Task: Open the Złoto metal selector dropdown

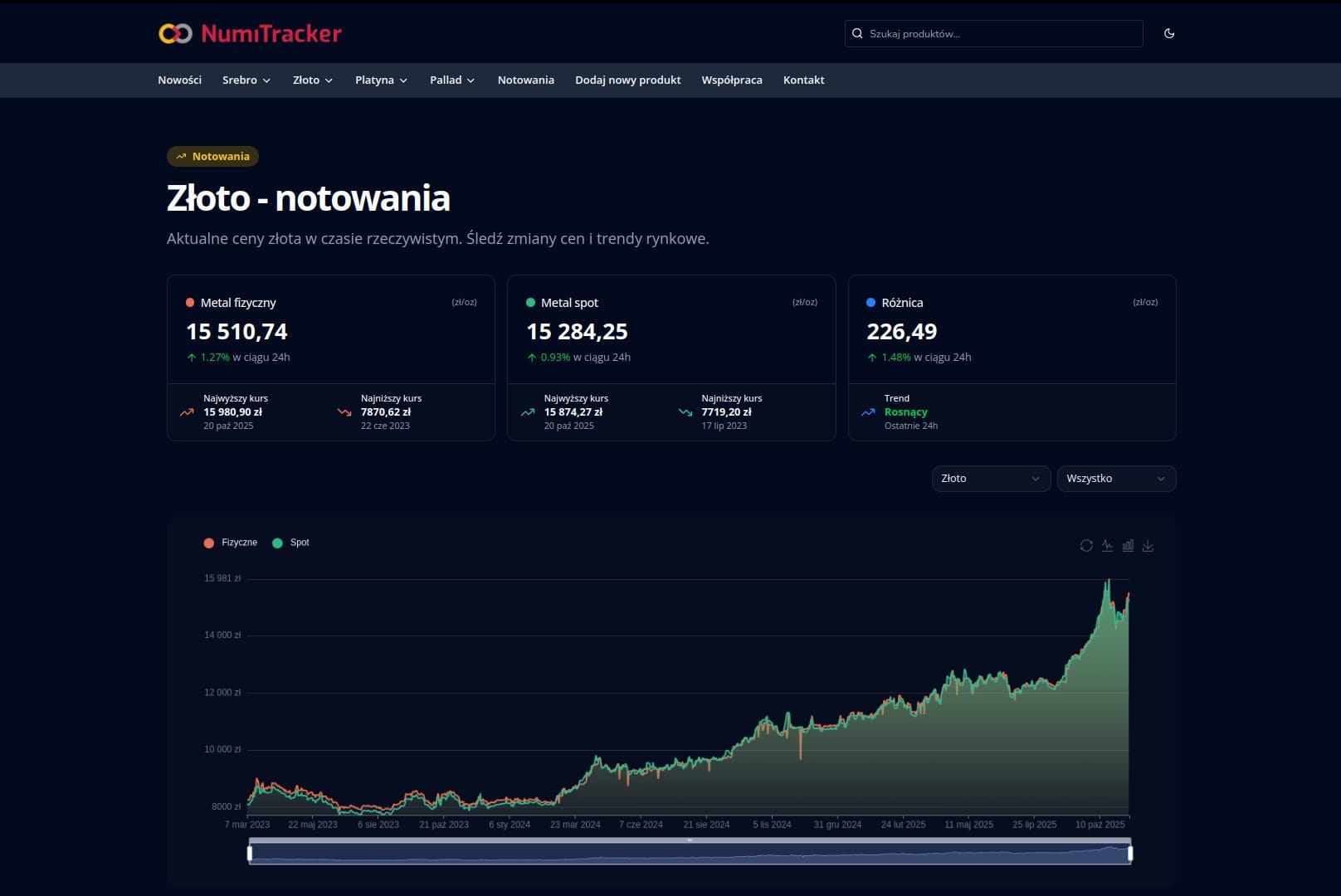Action: click(x=991, y=479)
